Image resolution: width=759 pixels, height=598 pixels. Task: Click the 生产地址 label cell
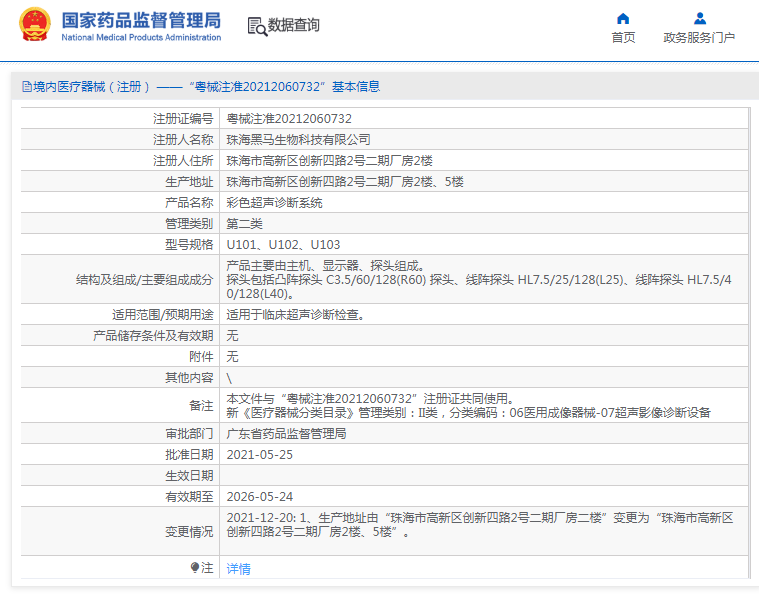coord(189,182)
